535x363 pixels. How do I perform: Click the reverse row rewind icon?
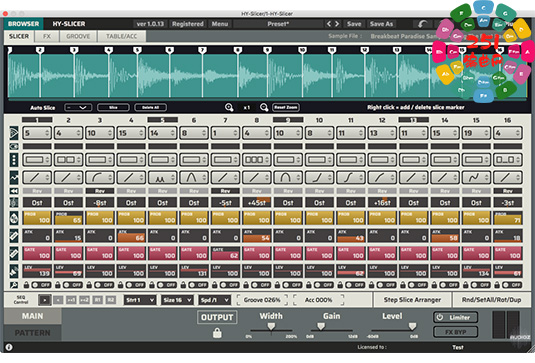(x=14, y=191)
